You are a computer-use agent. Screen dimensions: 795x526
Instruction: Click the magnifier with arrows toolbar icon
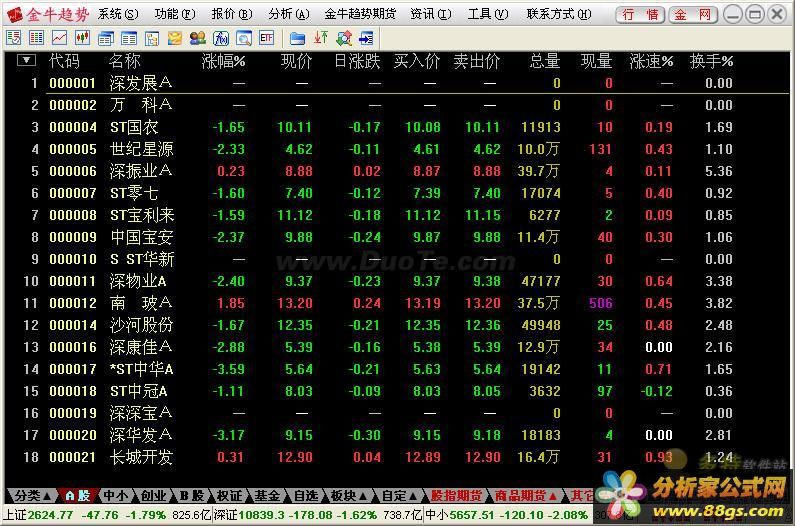[344, 38]
